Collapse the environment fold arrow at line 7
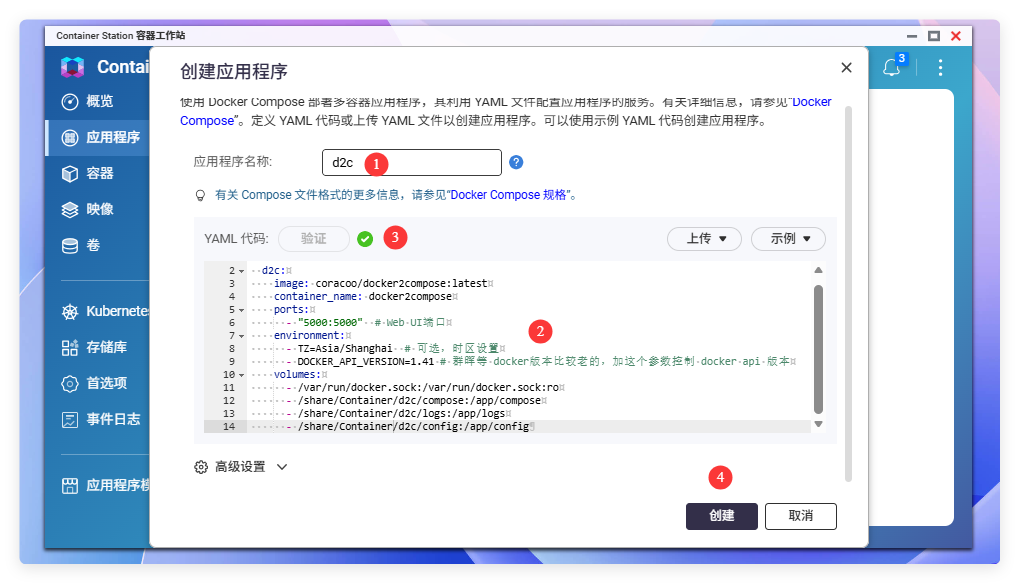This screenshot has width=1019, height=583. tap(242, 336)
